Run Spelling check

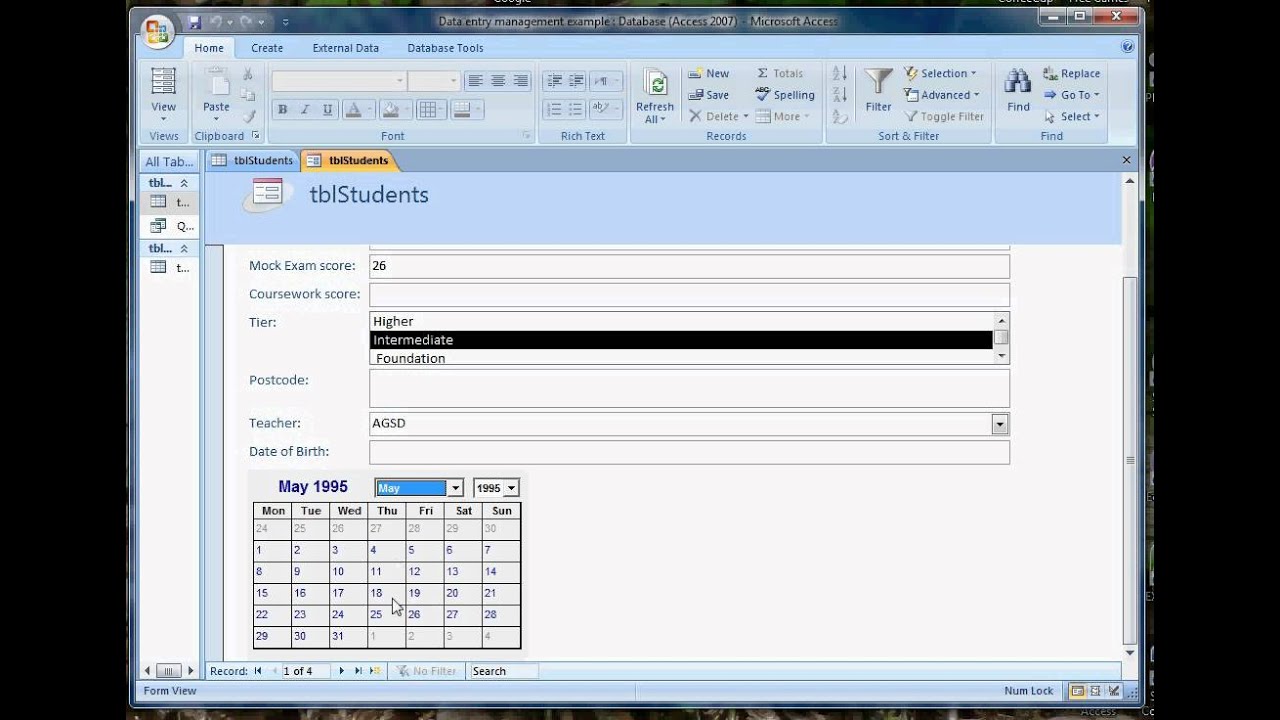(785, 95)
